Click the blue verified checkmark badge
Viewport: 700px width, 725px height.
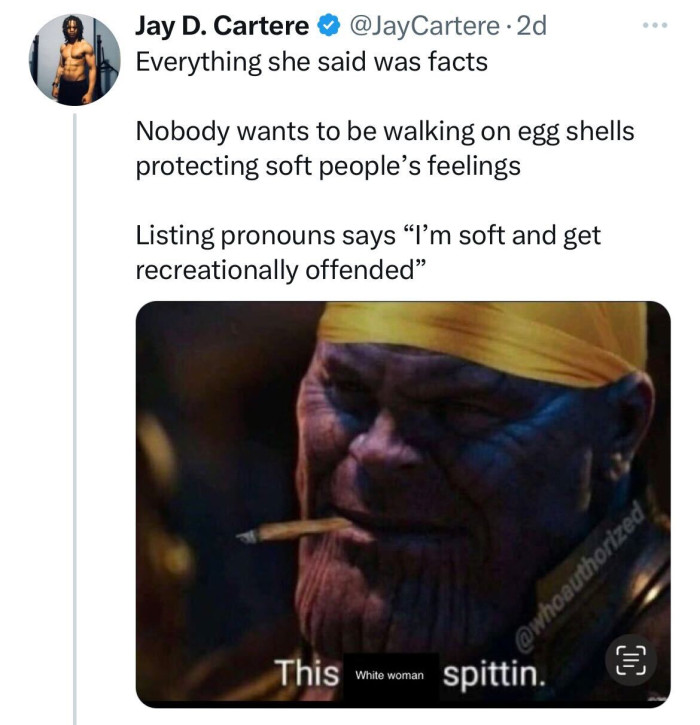click(329, 25)
